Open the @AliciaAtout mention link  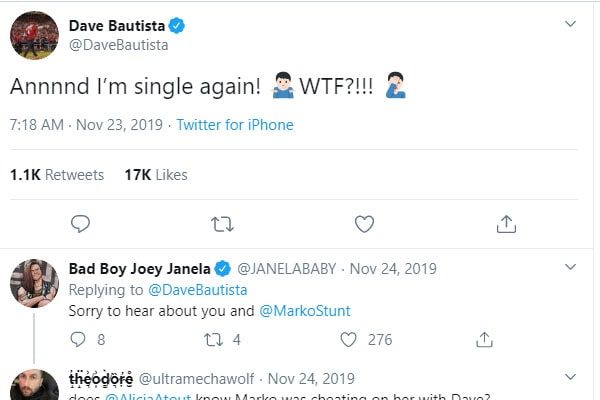(148, 397)
